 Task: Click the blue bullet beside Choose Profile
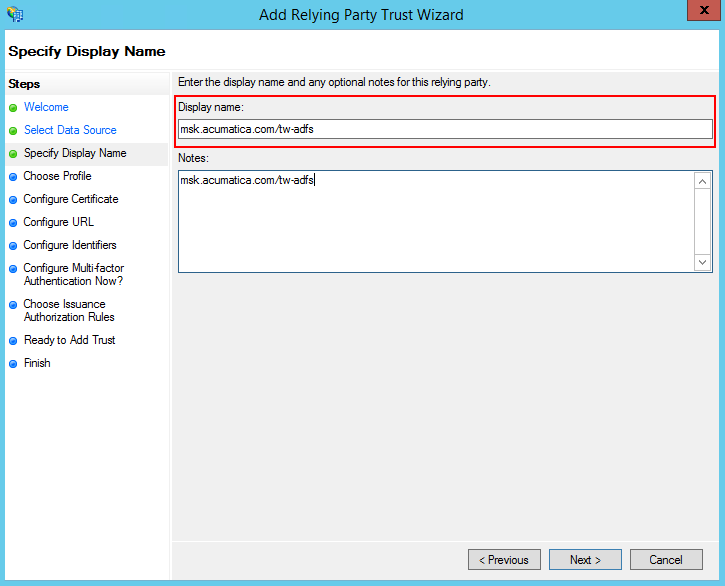(x=13, y=177)
